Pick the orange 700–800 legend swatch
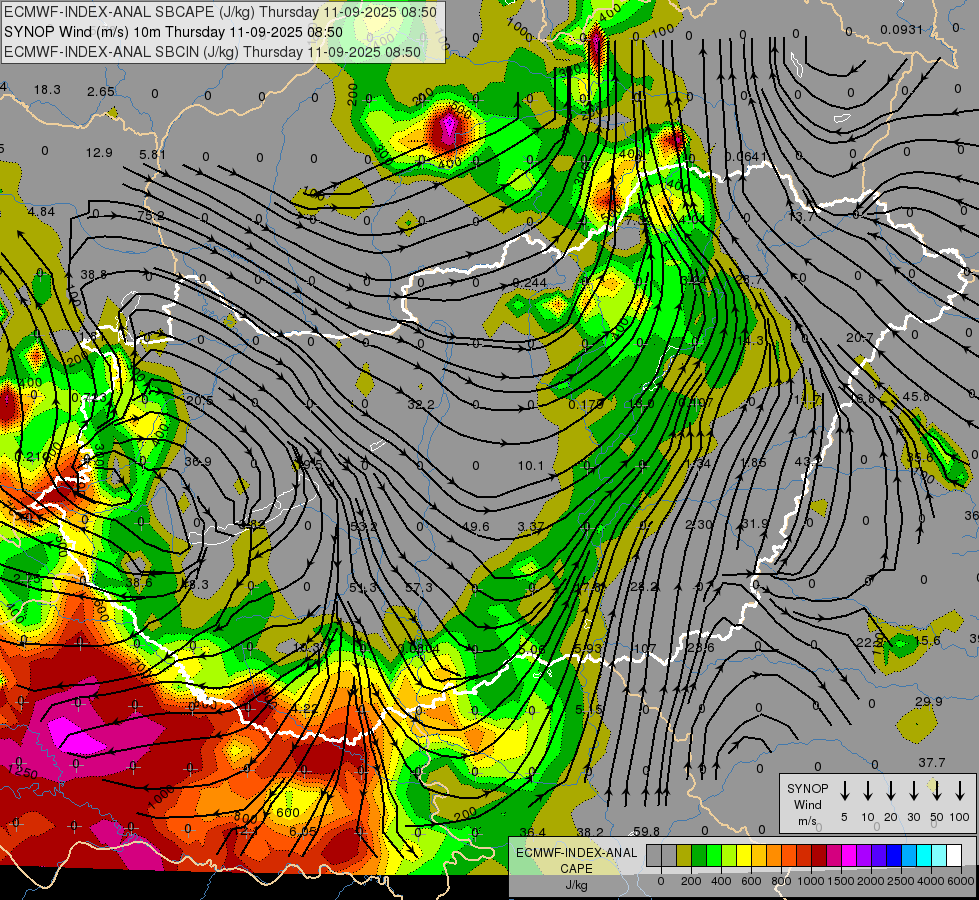 [774, 856]
